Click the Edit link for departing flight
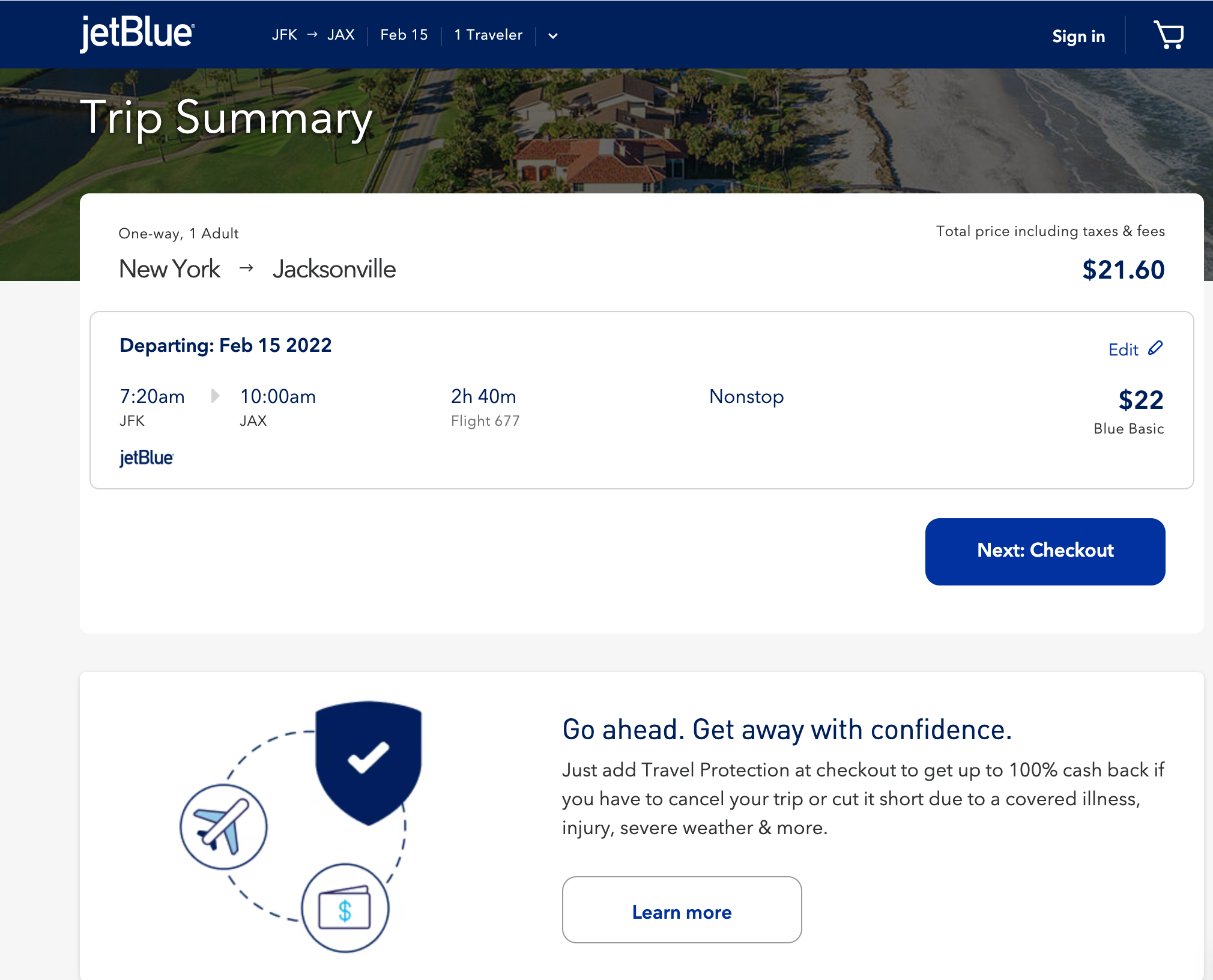The width and height of the screenshot is (1213, 980). click(1123, 349)
